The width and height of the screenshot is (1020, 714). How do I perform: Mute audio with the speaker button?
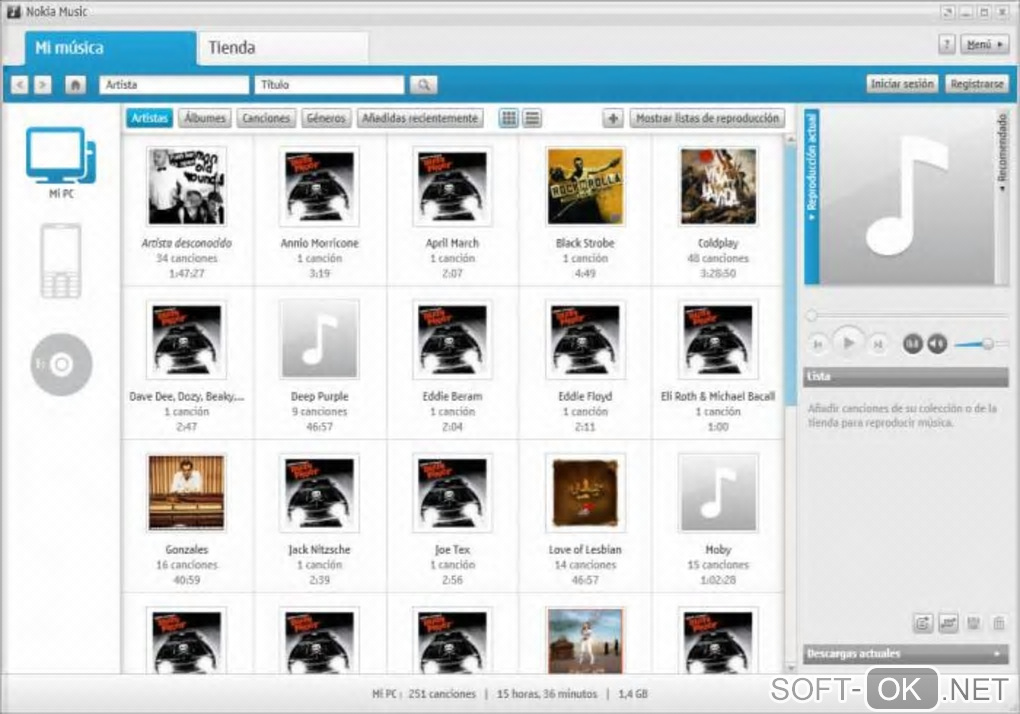point(937,343)
